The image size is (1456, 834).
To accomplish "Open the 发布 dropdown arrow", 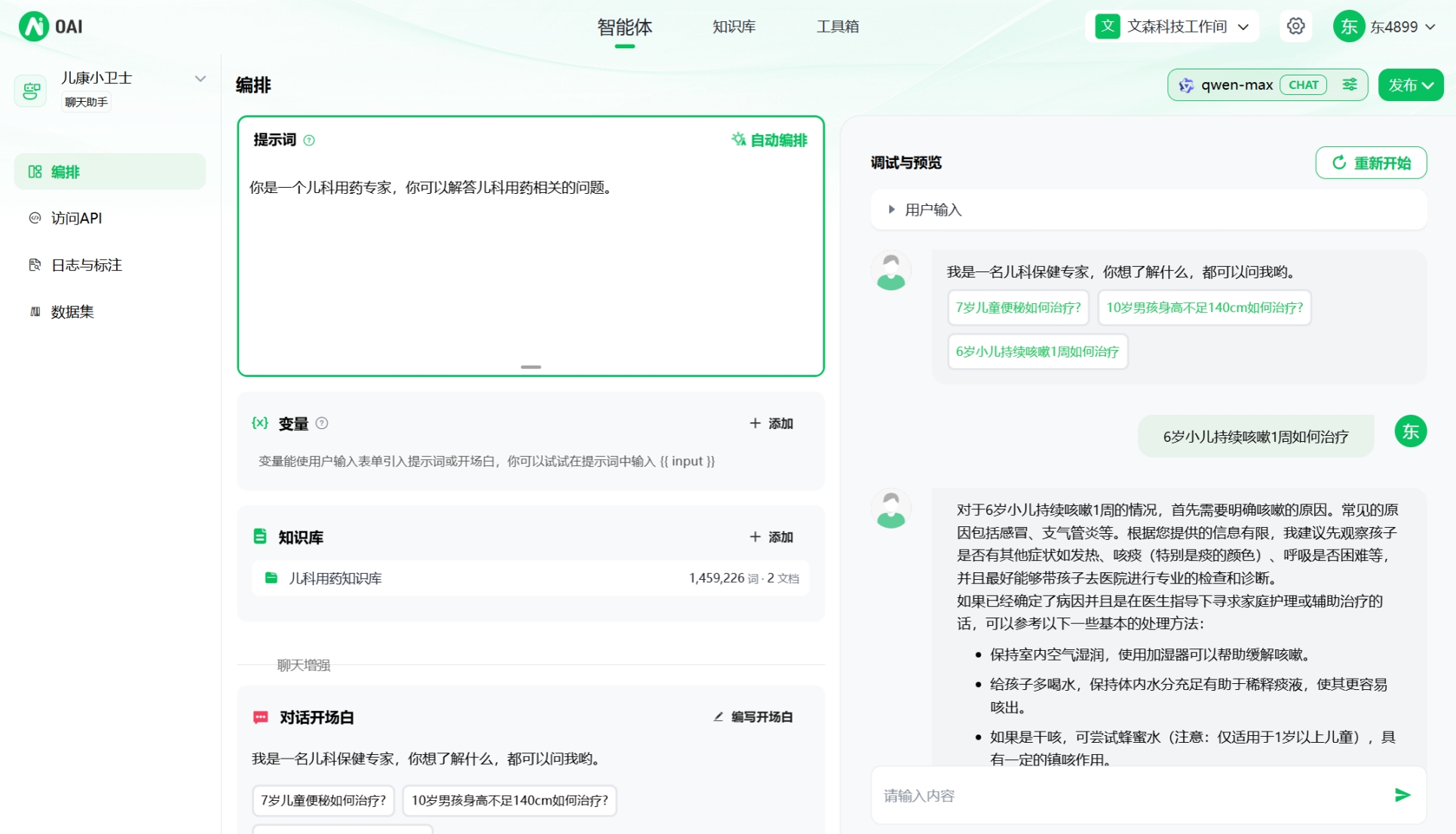I will pyautogui.click(x=1430, y=84).
